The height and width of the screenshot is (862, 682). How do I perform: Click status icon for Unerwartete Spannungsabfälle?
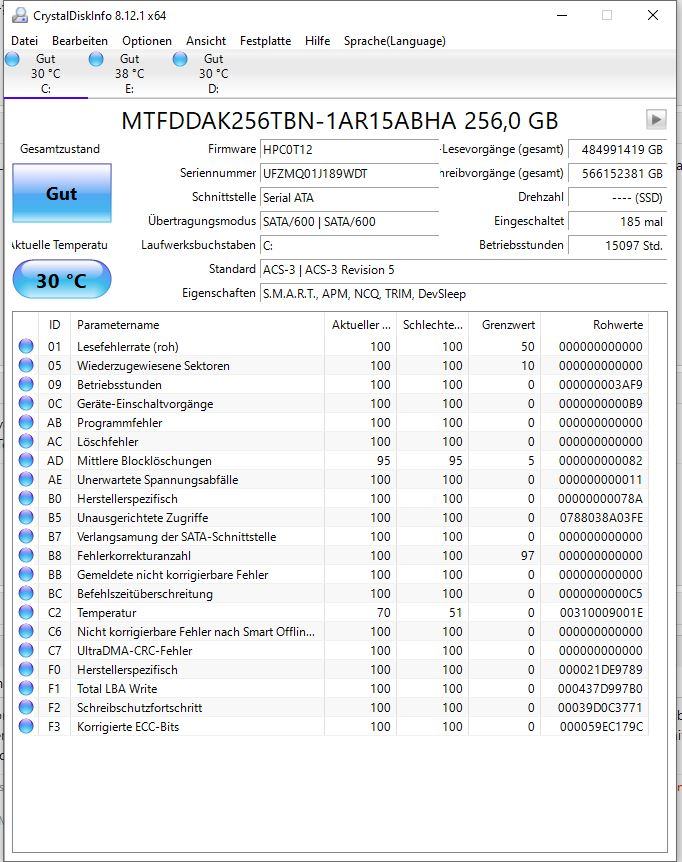(26, 479)
